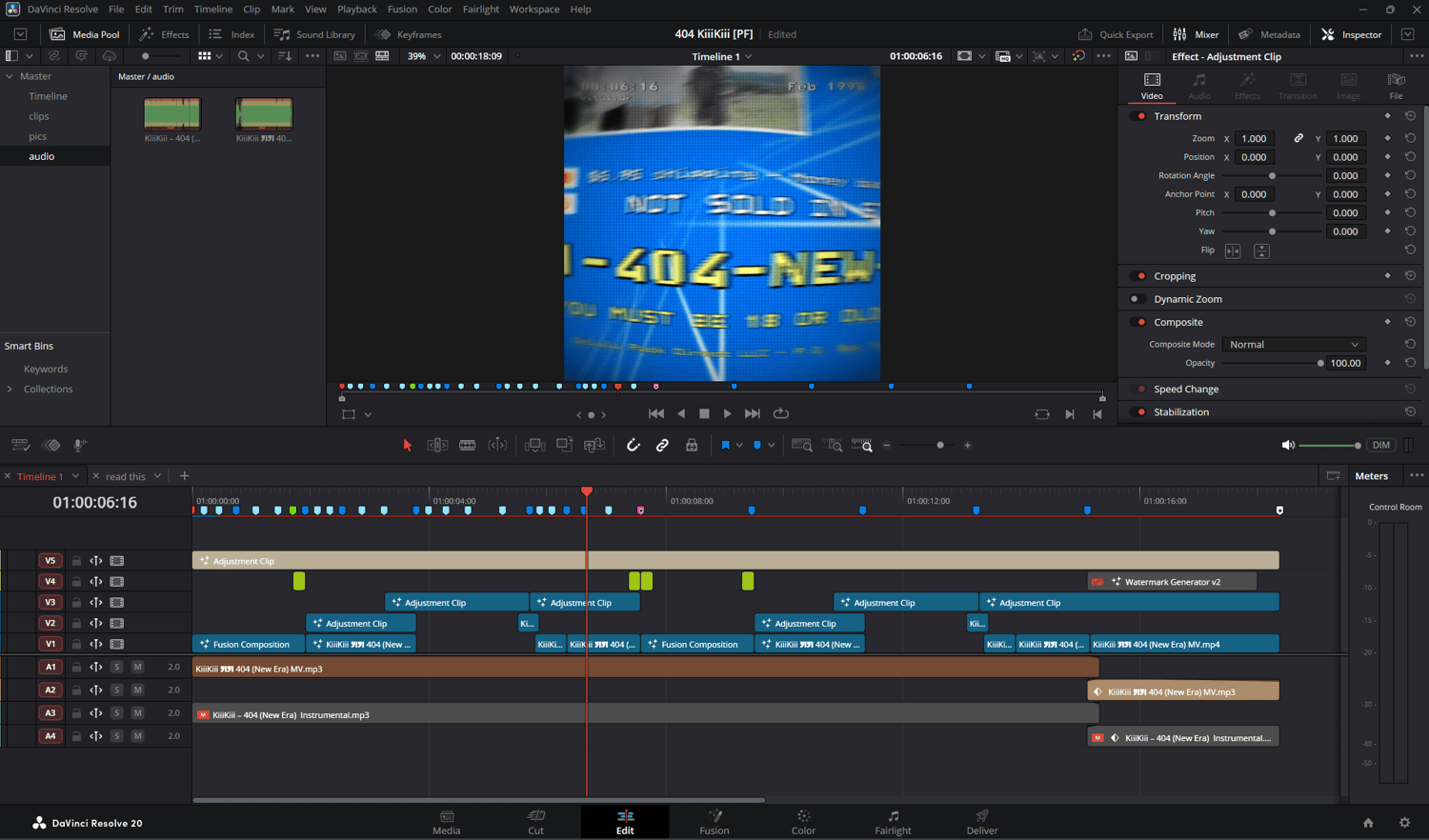Image resolution: width=1429 pixels, height=840 pixels.
Task: Reset the Transform section settings
Action: click(1410, 116)
